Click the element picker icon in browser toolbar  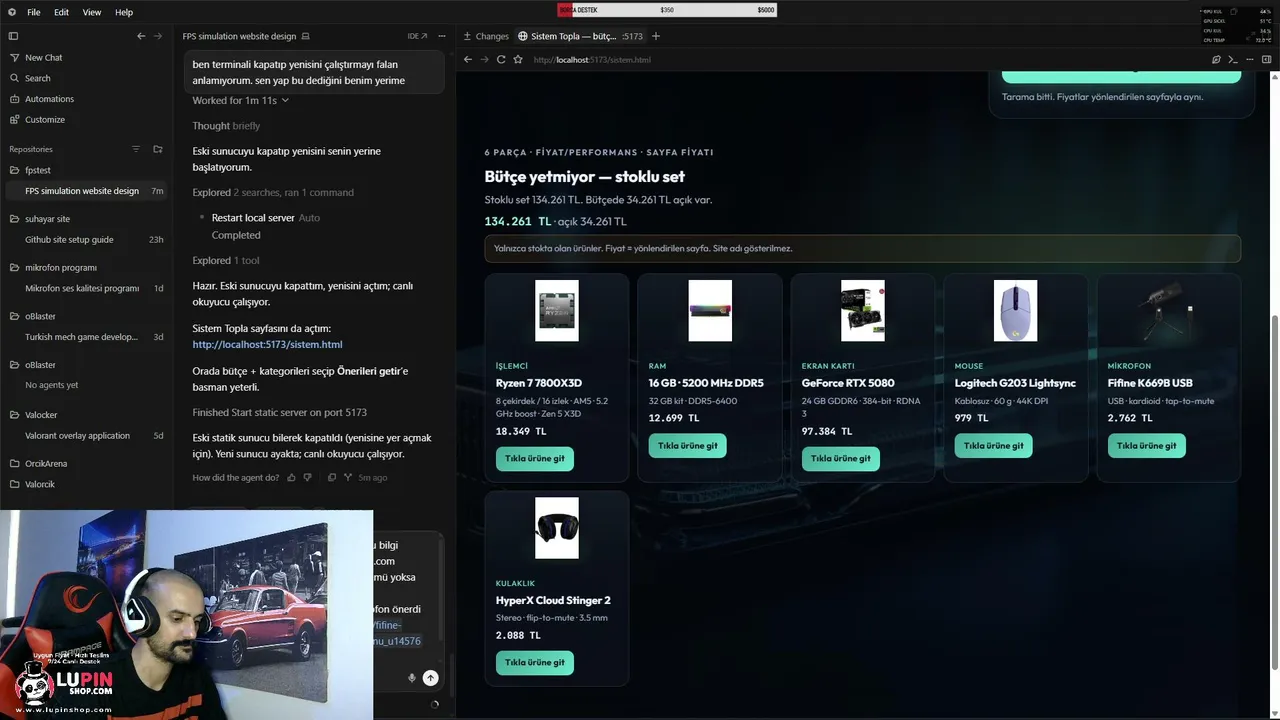[1216, 59]
